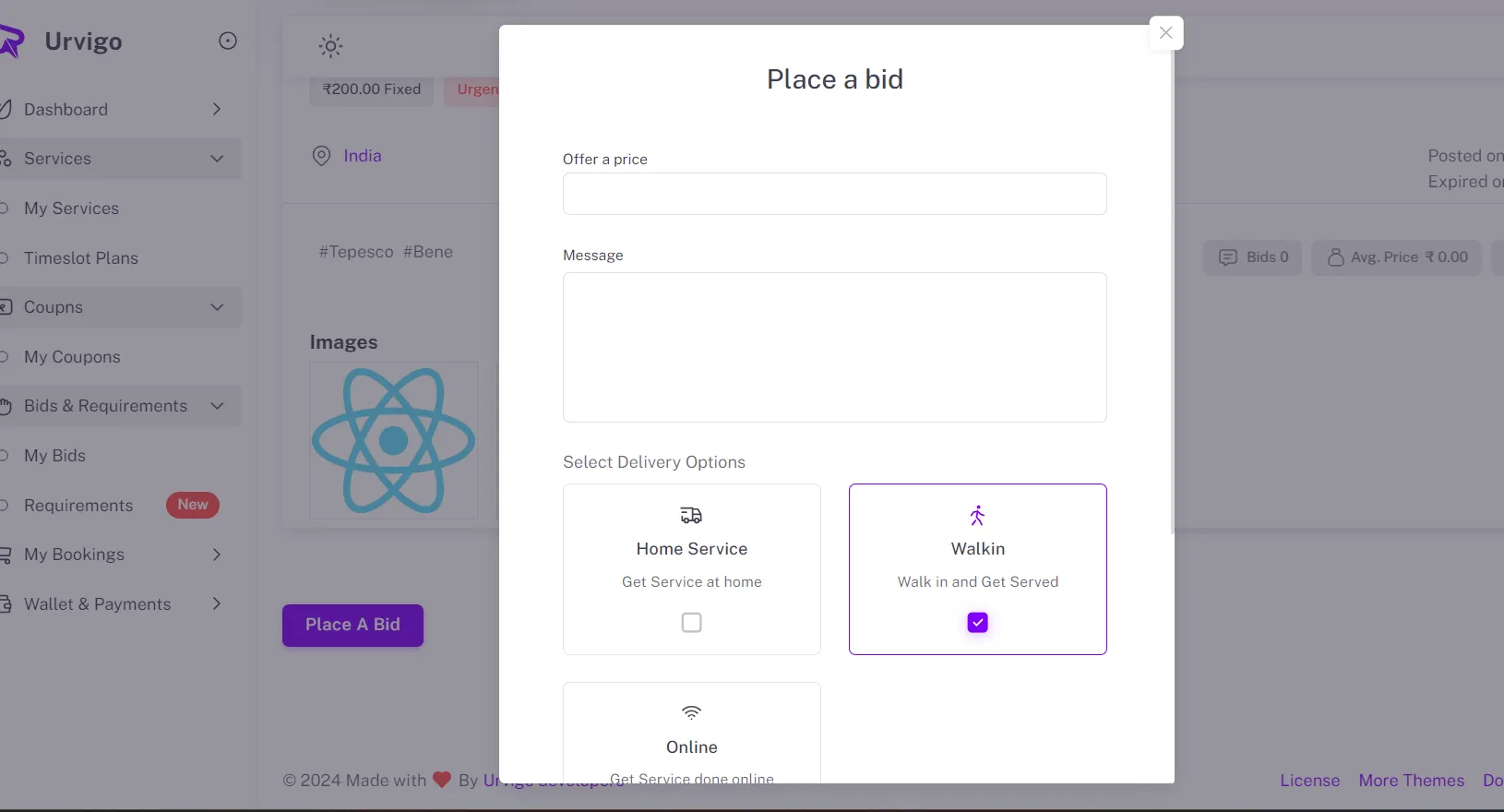Click the sidebar collapse circle icon
Image resolution: width=1504 pixels, height=812 pixels.
tap(228, 41)
